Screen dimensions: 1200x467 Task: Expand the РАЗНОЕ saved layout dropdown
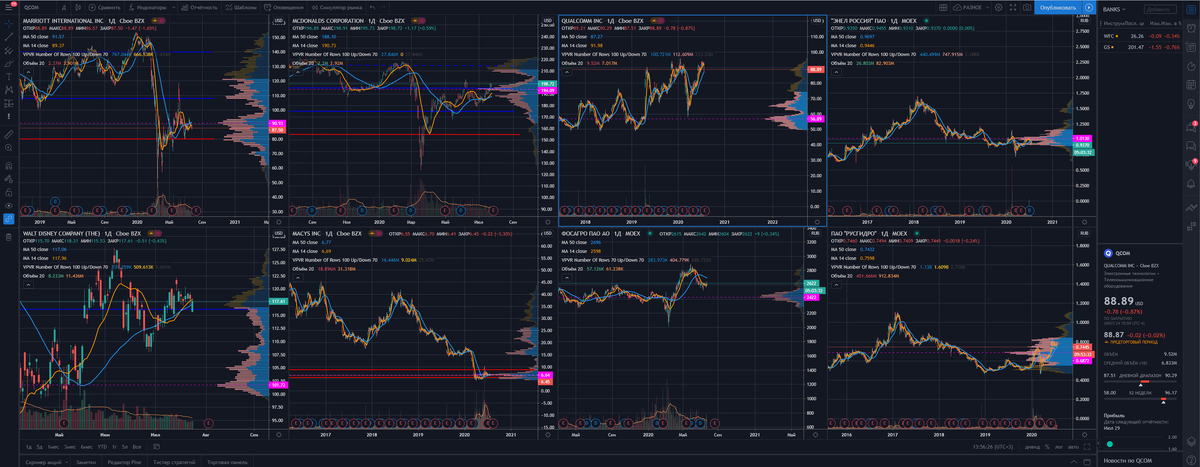click(x=970, y=8)
